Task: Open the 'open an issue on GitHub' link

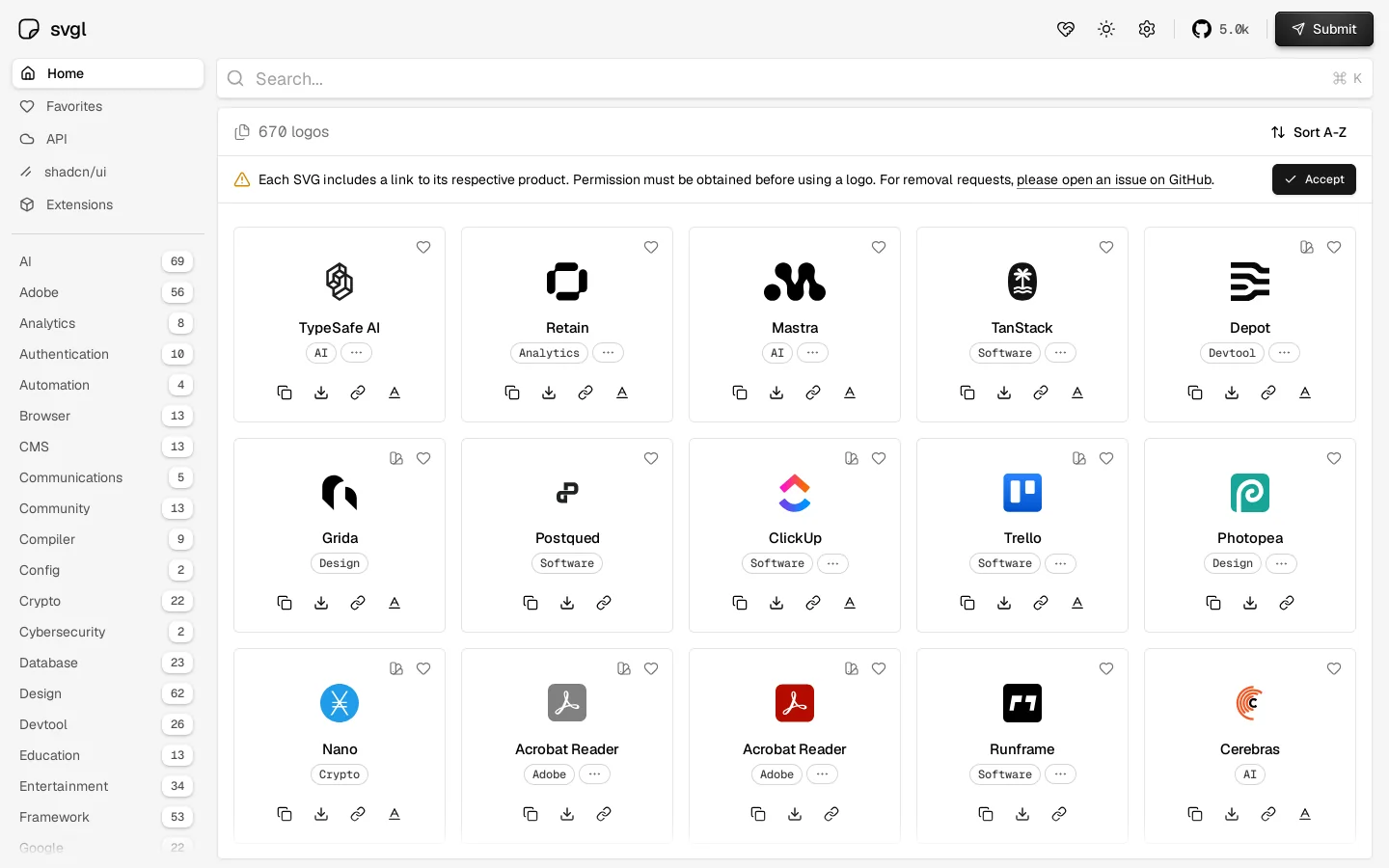Action: [1114, 179]
